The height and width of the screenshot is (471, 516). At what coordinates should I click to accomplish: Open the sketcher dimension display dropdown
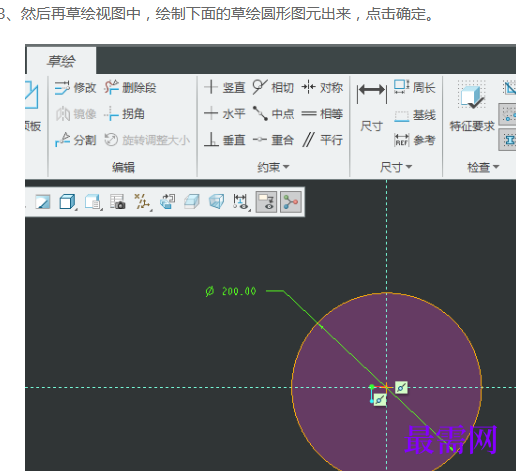click(241, 202)
